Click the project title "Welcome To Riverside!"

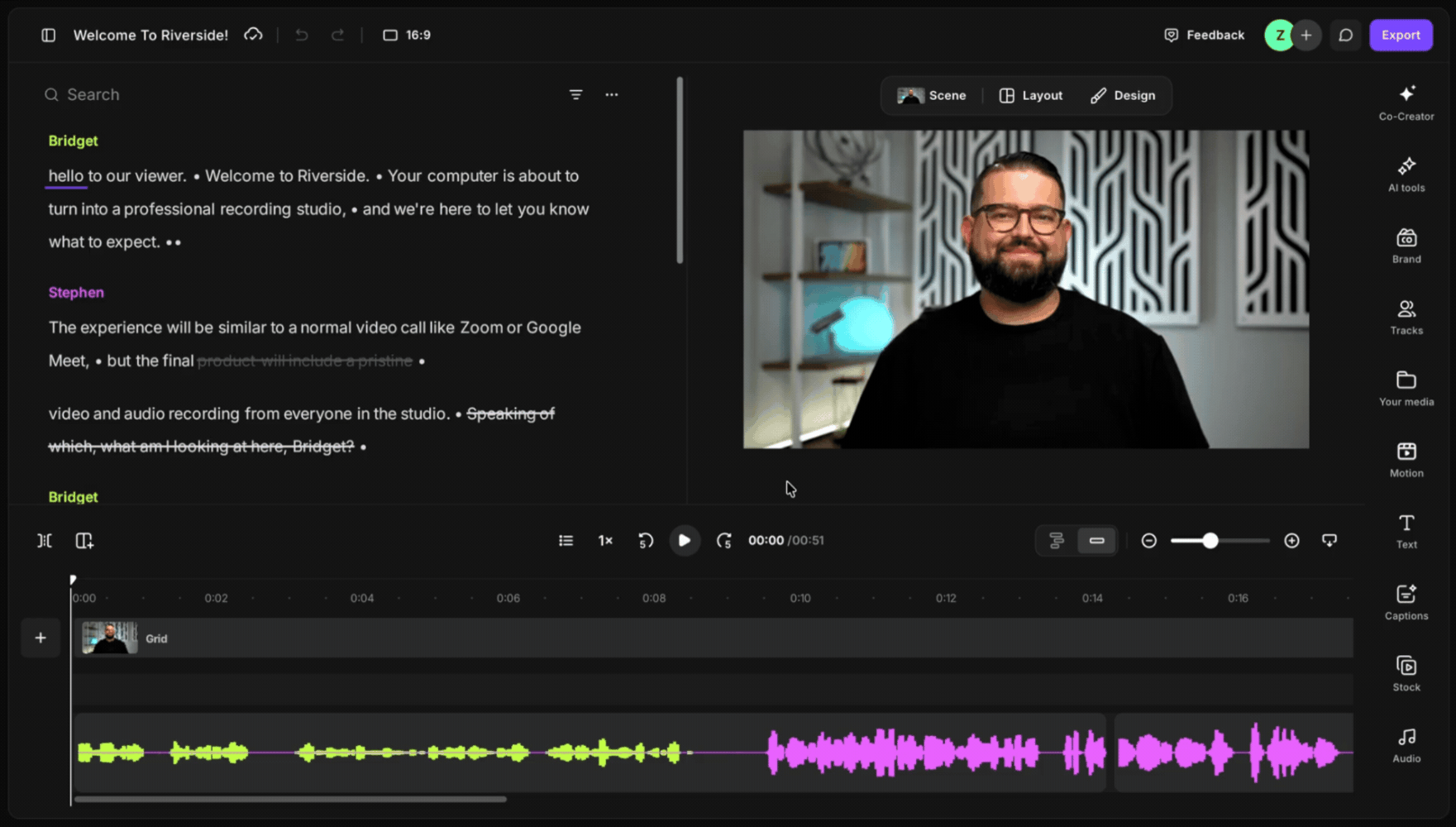point(150,35)
